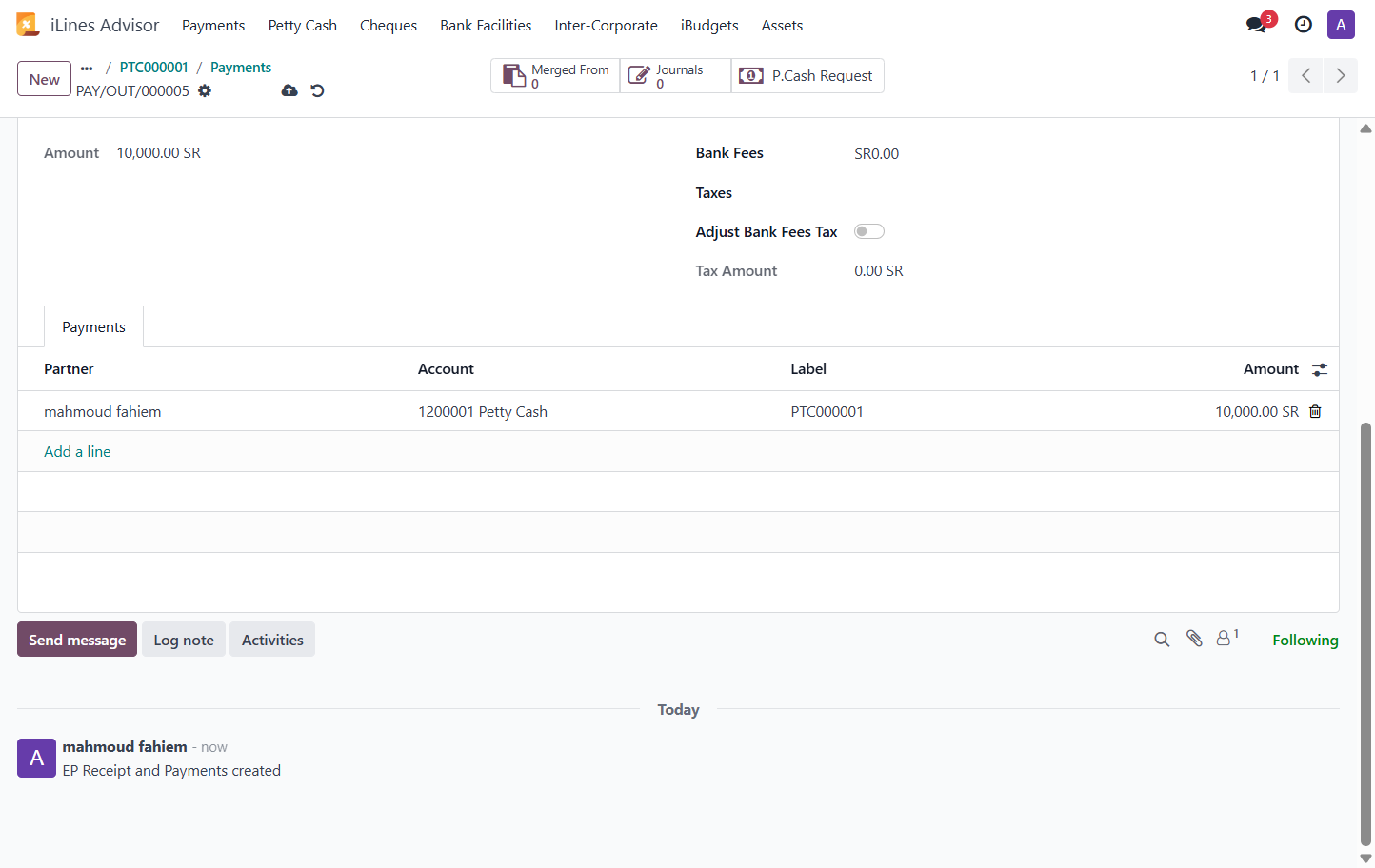Click the vertical scrollbar thumb
The width and height of the screenshot is (1375, 868).
tap(1365, 634)
